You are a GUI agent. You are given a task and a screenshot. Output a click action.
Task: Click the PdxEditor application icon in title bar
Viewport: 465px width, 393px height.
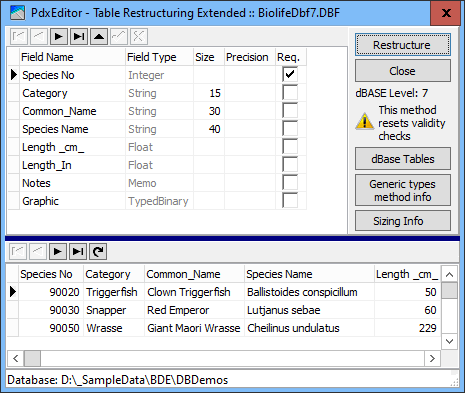(x=17, y=13)
